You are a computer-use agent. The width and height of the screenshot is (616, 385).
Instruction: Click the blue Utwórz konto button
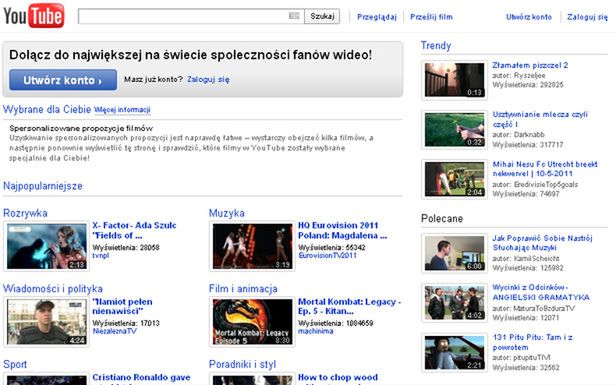63,80
